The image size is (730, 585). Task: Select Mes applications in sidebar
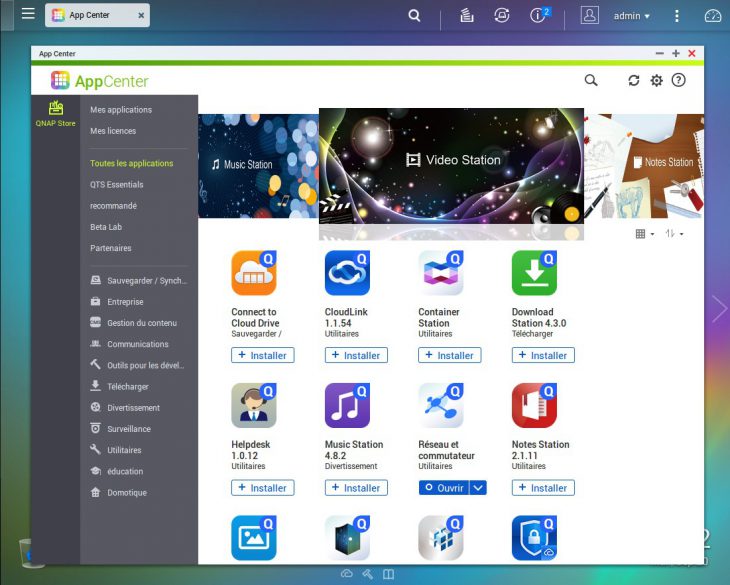(x=121, y=110)
